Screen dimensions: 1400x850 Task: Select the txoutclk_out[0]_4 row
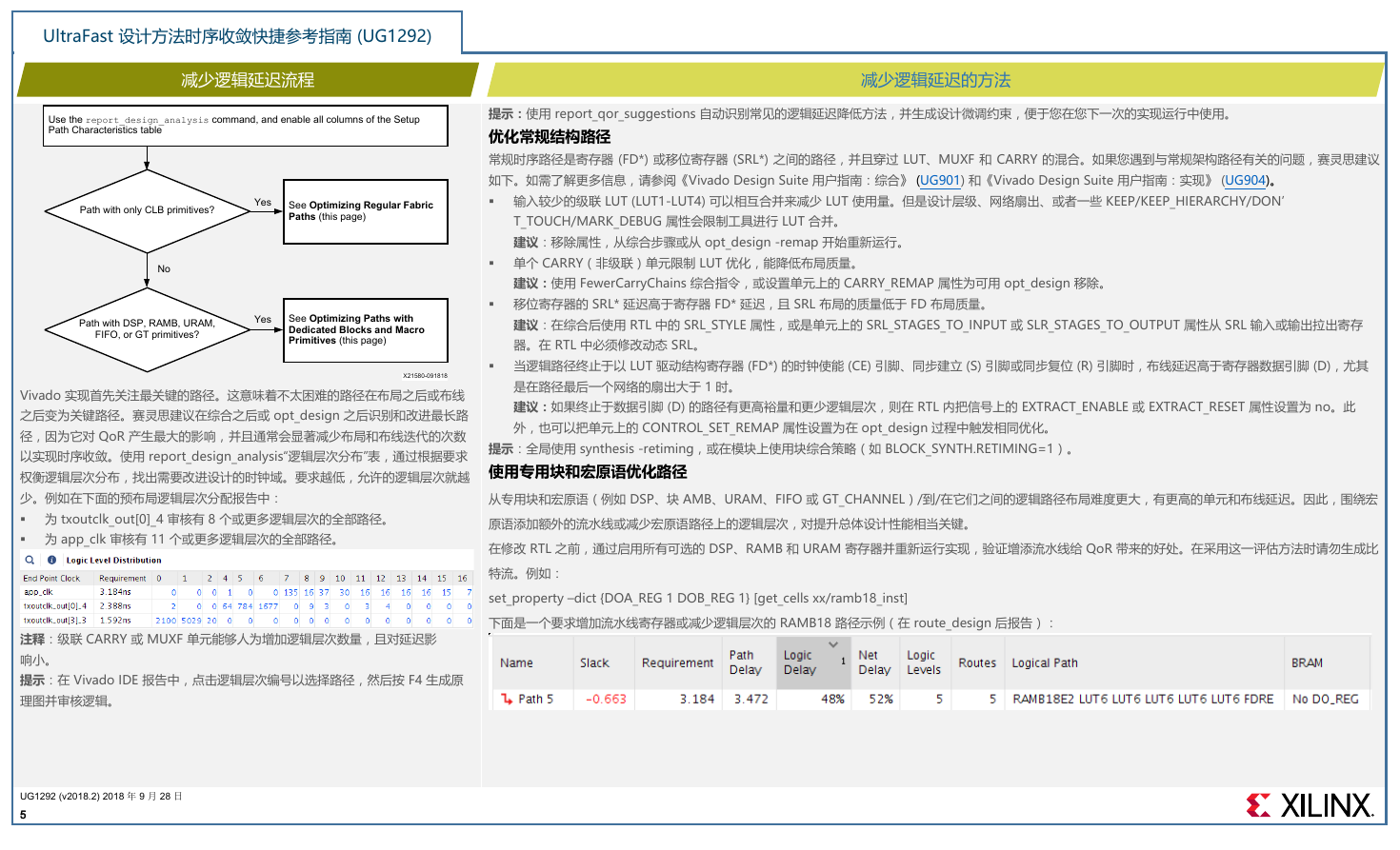(247, 605)
